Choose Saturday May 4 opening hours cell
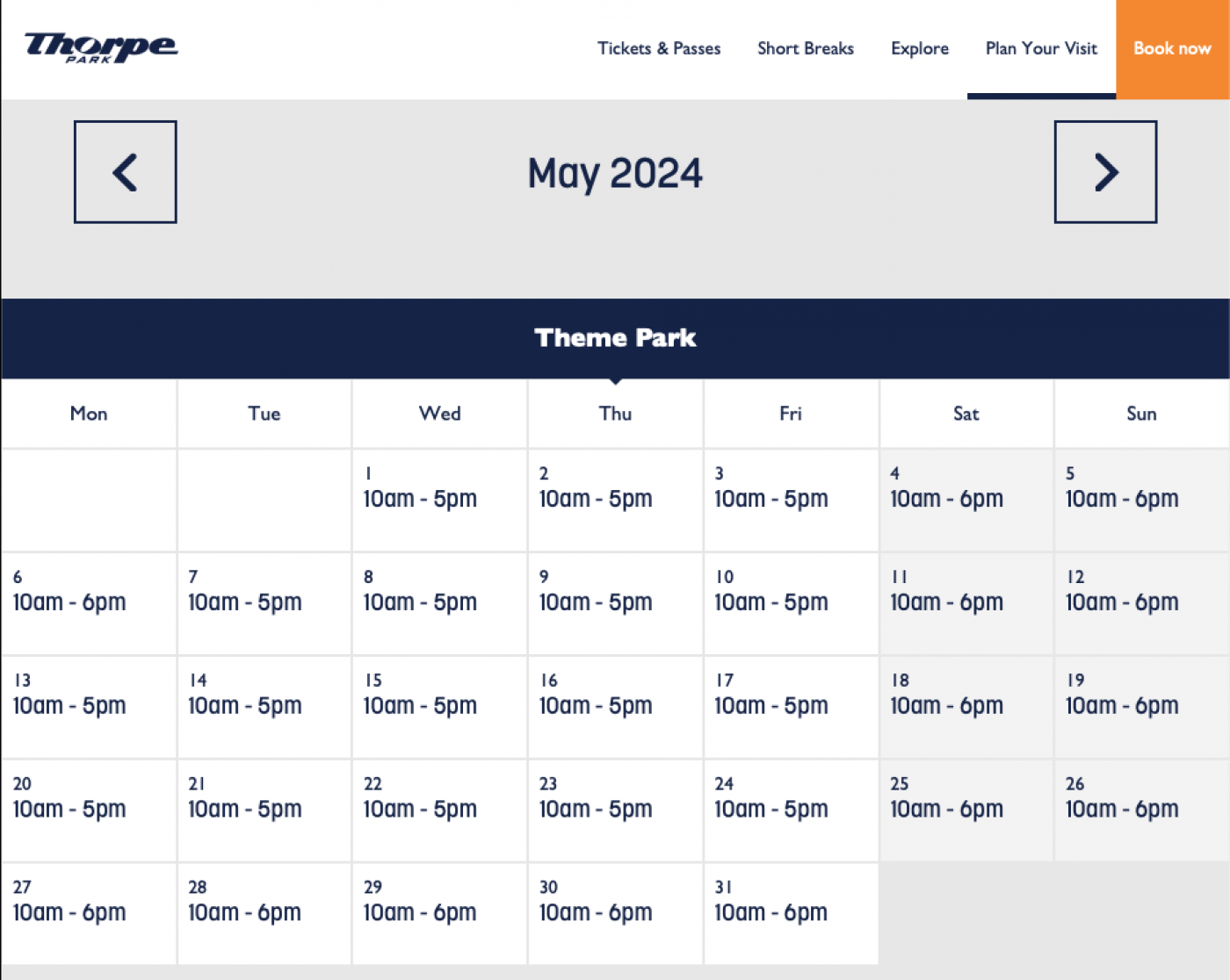 (x=966, y=500)
